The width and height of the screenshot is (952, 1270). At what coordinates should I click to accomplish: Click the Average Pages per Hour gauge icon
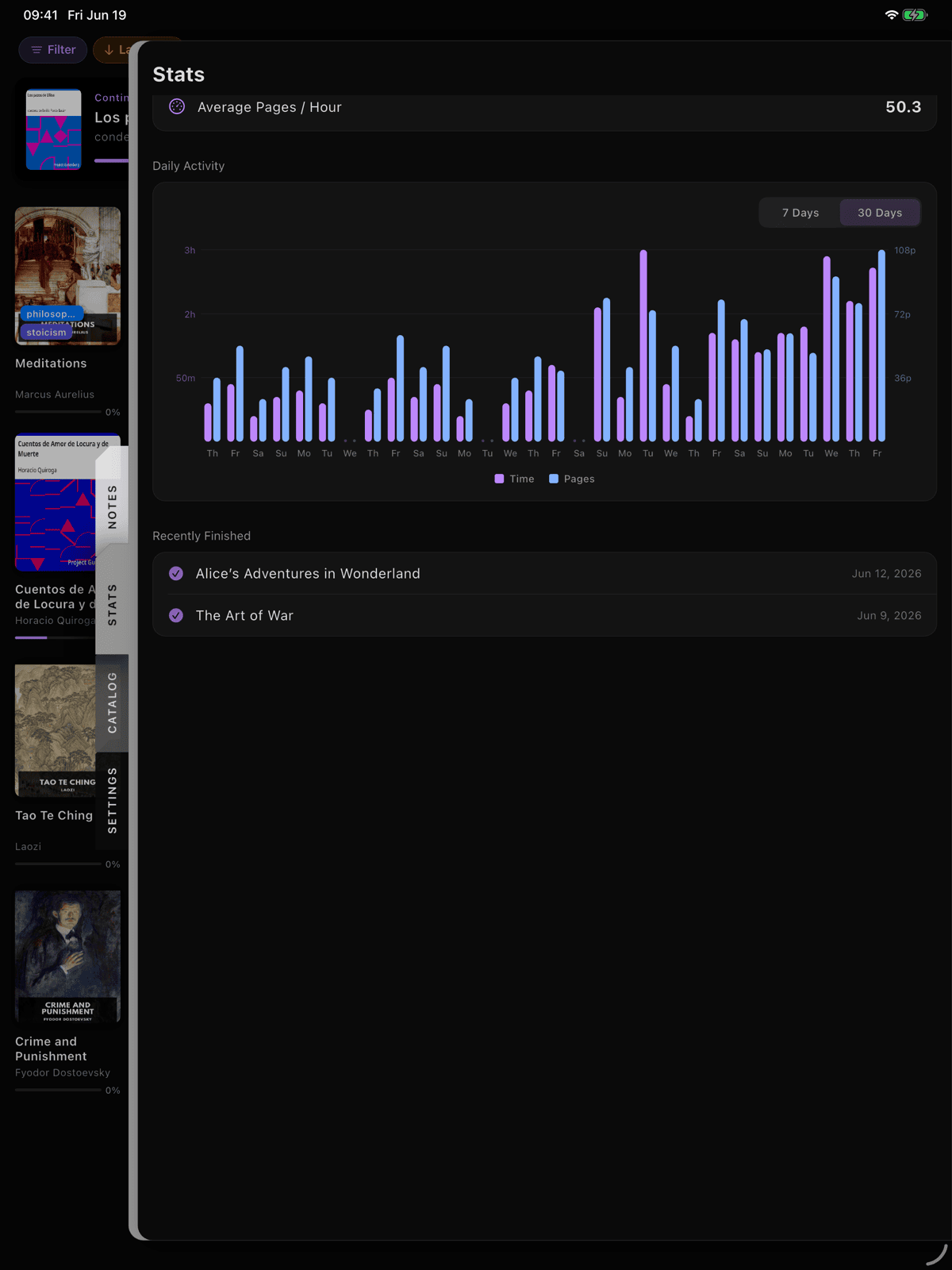[x=177, y=106]
